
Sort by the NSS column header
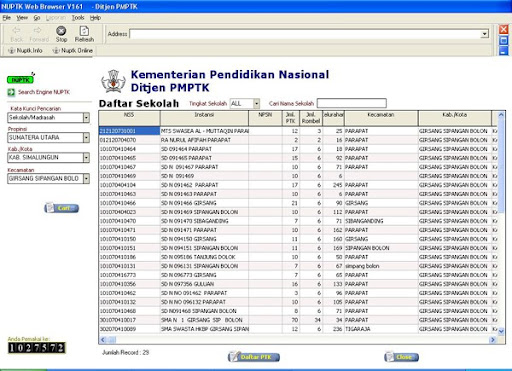point(129,118)
